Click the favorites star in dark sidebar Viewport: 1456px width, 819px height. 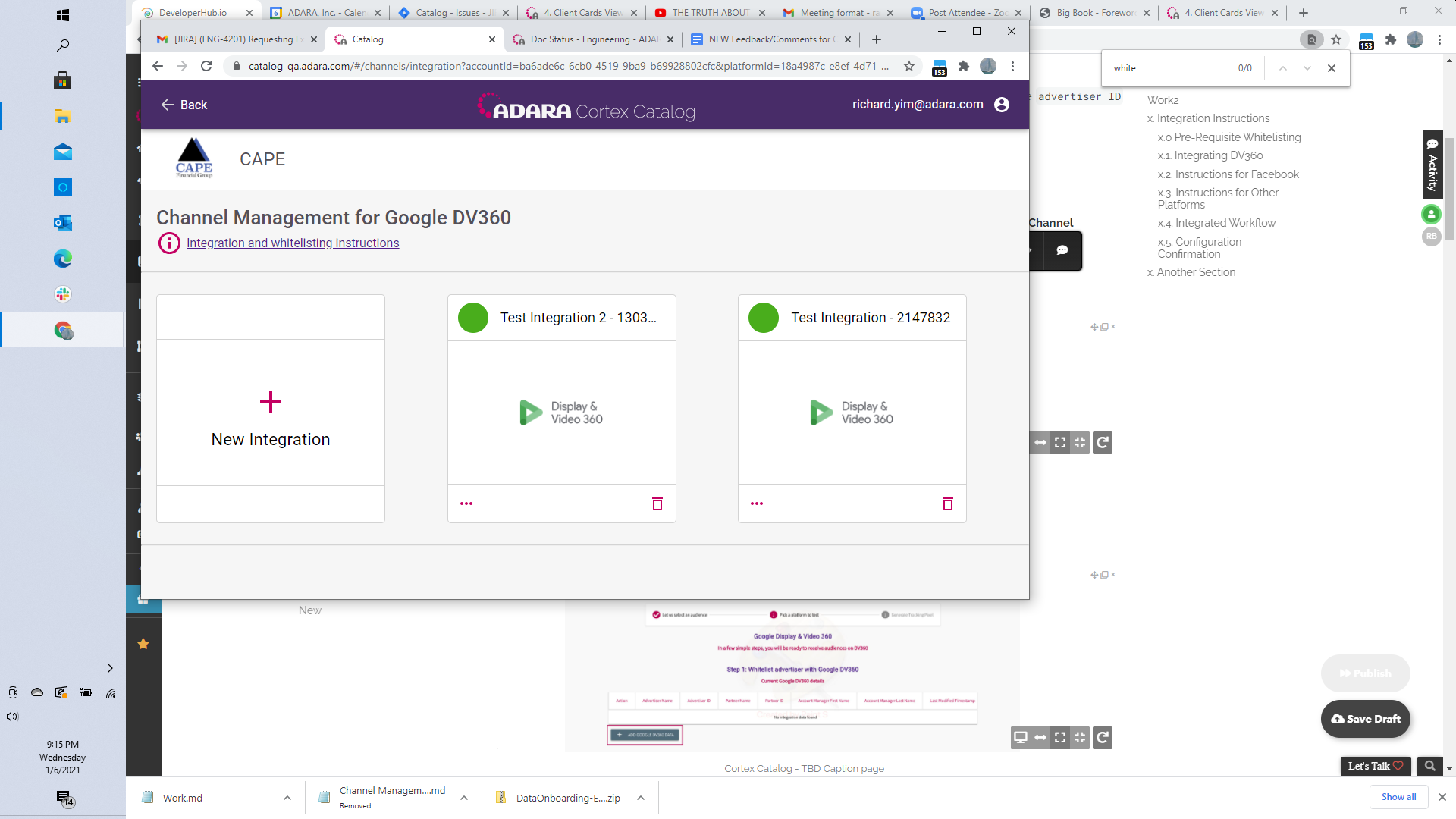click(143, 645)
